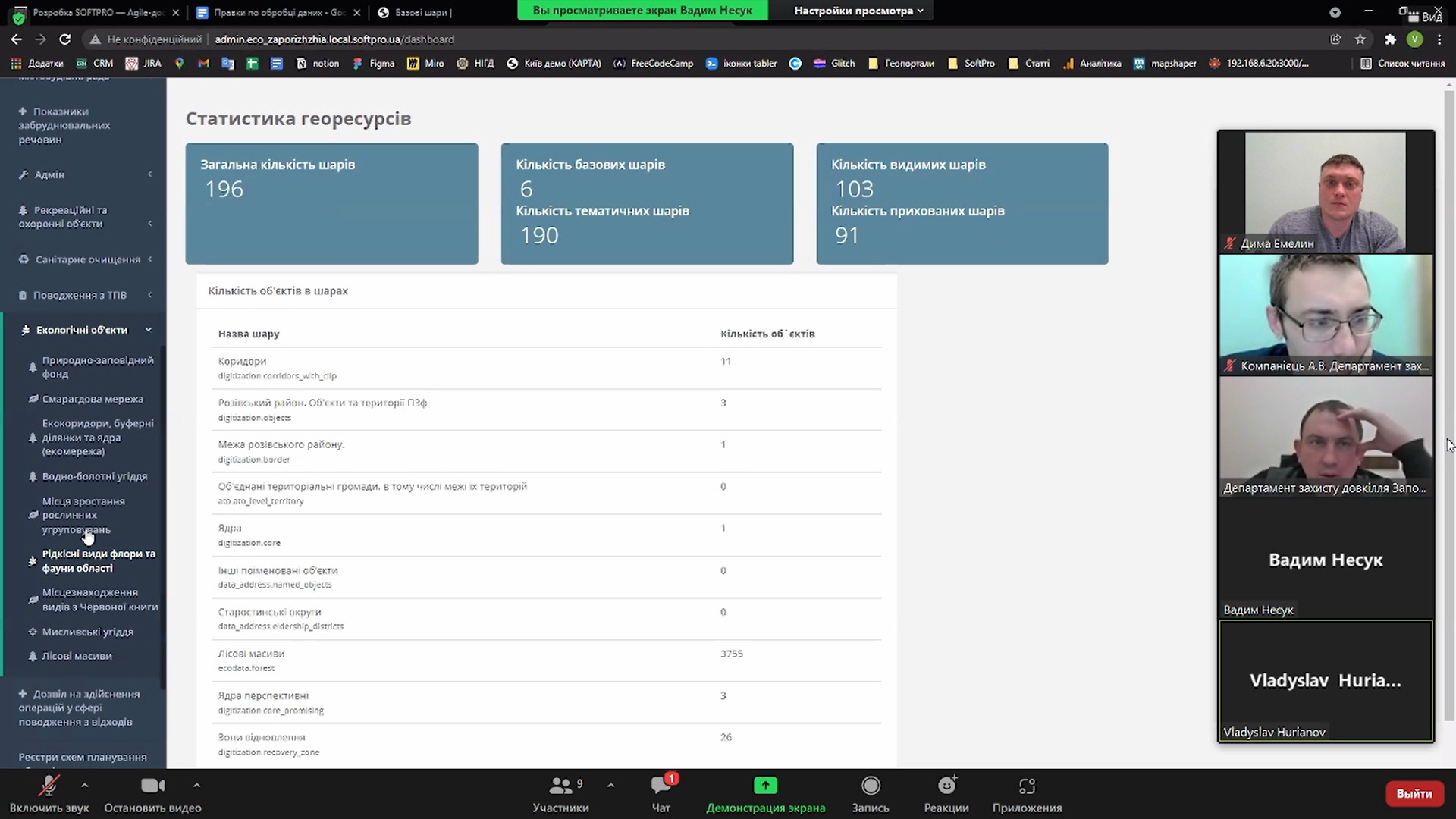Viewport: 1456px width, 819px height.
Task: Open Список читання reading list
Action: click(x=1403, y=64)
